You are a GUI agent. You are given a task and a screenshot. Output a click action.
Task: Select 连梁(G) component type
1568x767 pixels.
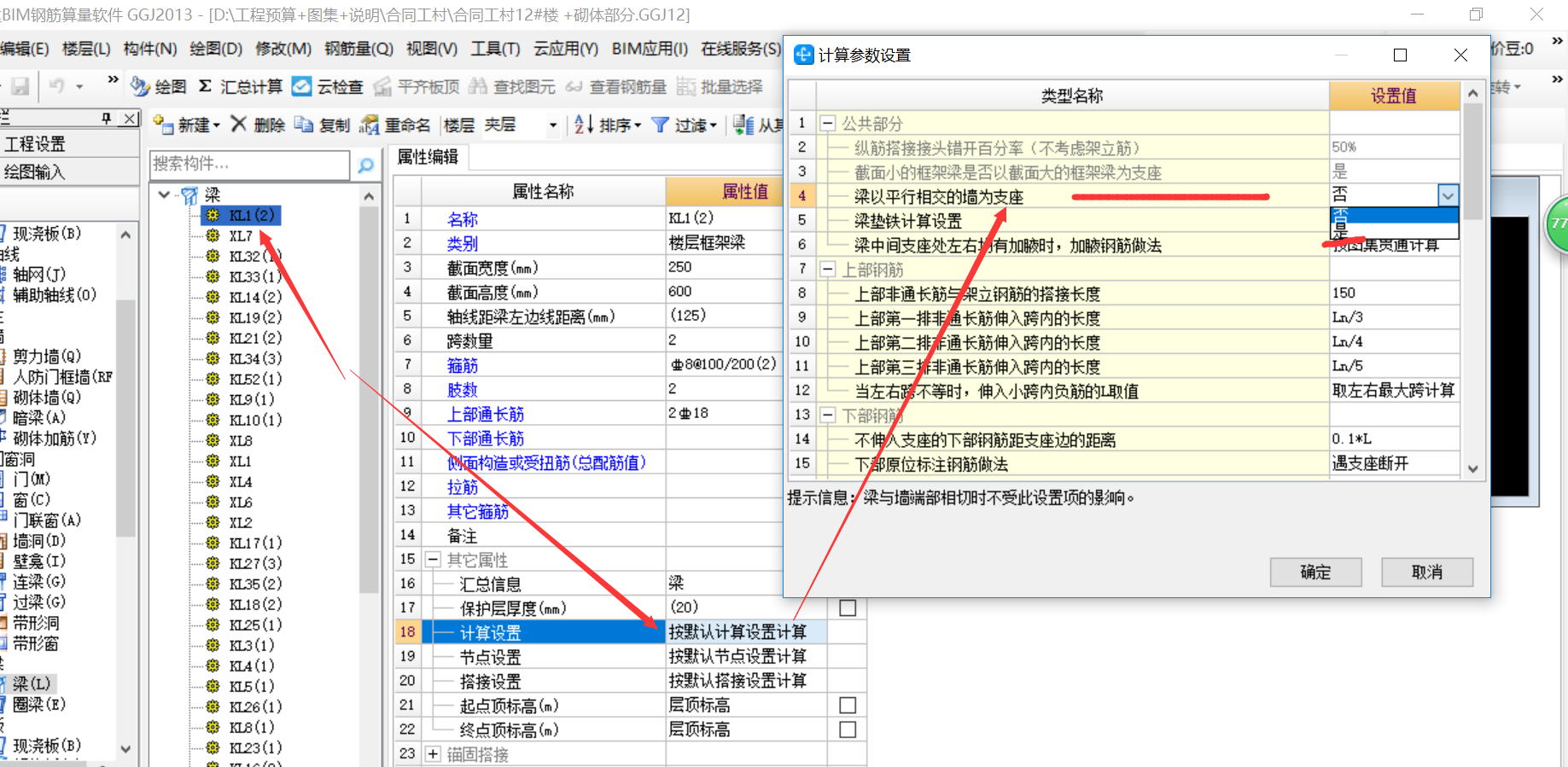tap(39, 582)
